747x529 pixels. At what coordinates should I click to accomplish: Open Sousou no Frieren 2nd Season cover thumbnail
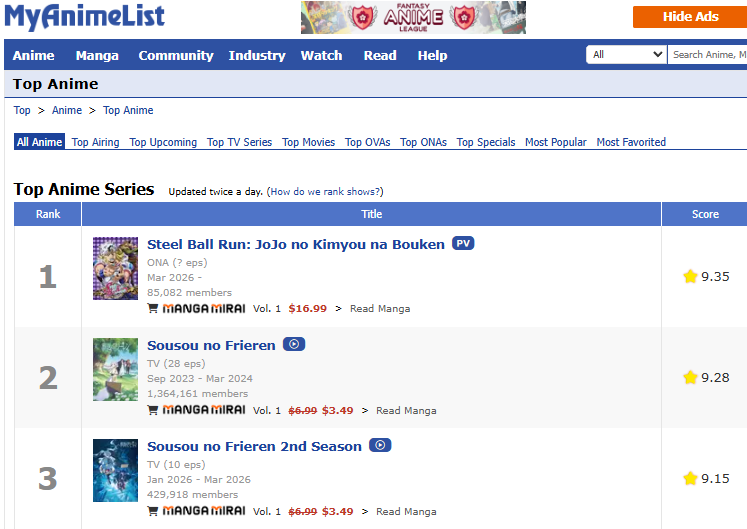[115, 470]
